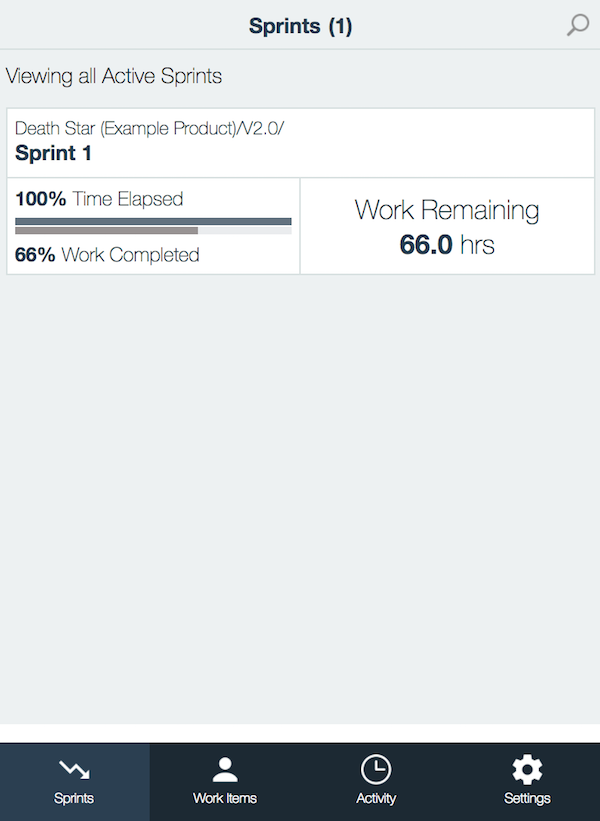The height and width of the screenshot is (821, 600).
Task: Go to the Activity tab label
Action: point(376,798)
